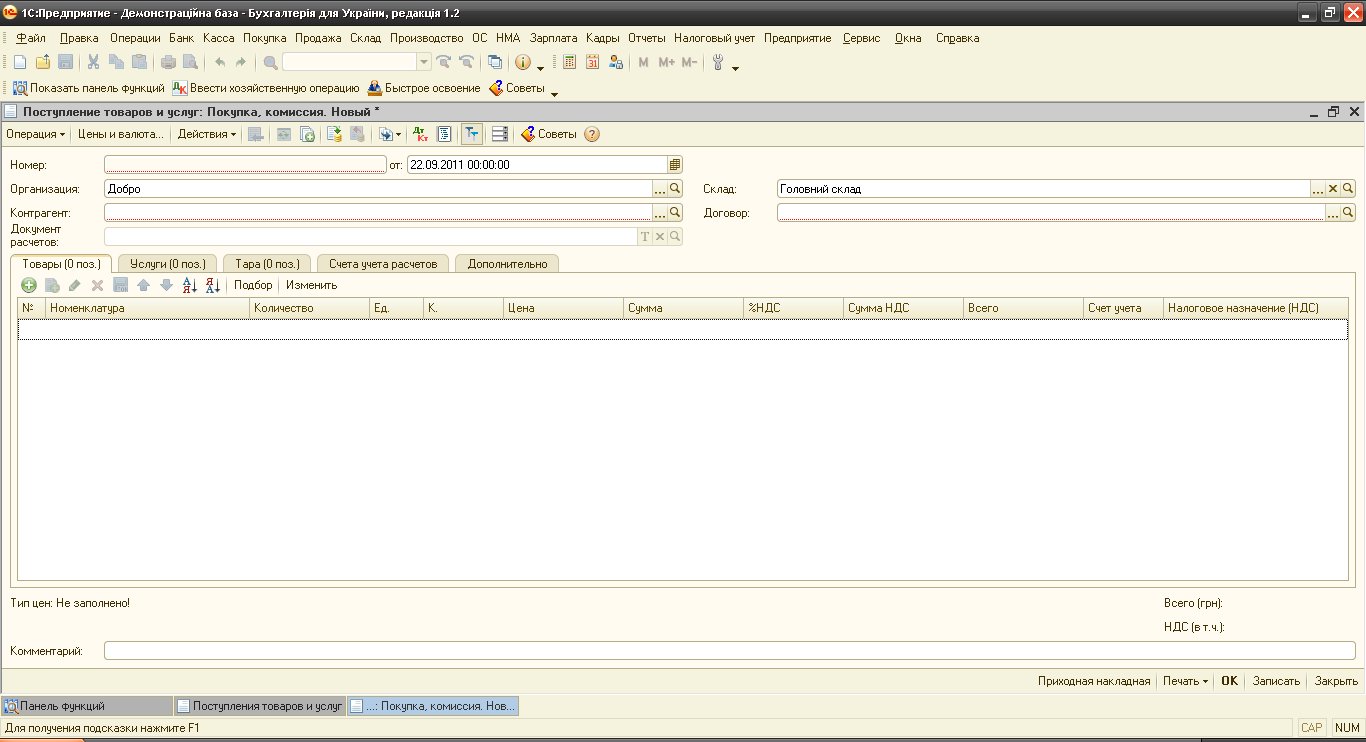Expand the Операция dropdown menu
This screenshot has height=742, width=1366.
coord(36,134)
